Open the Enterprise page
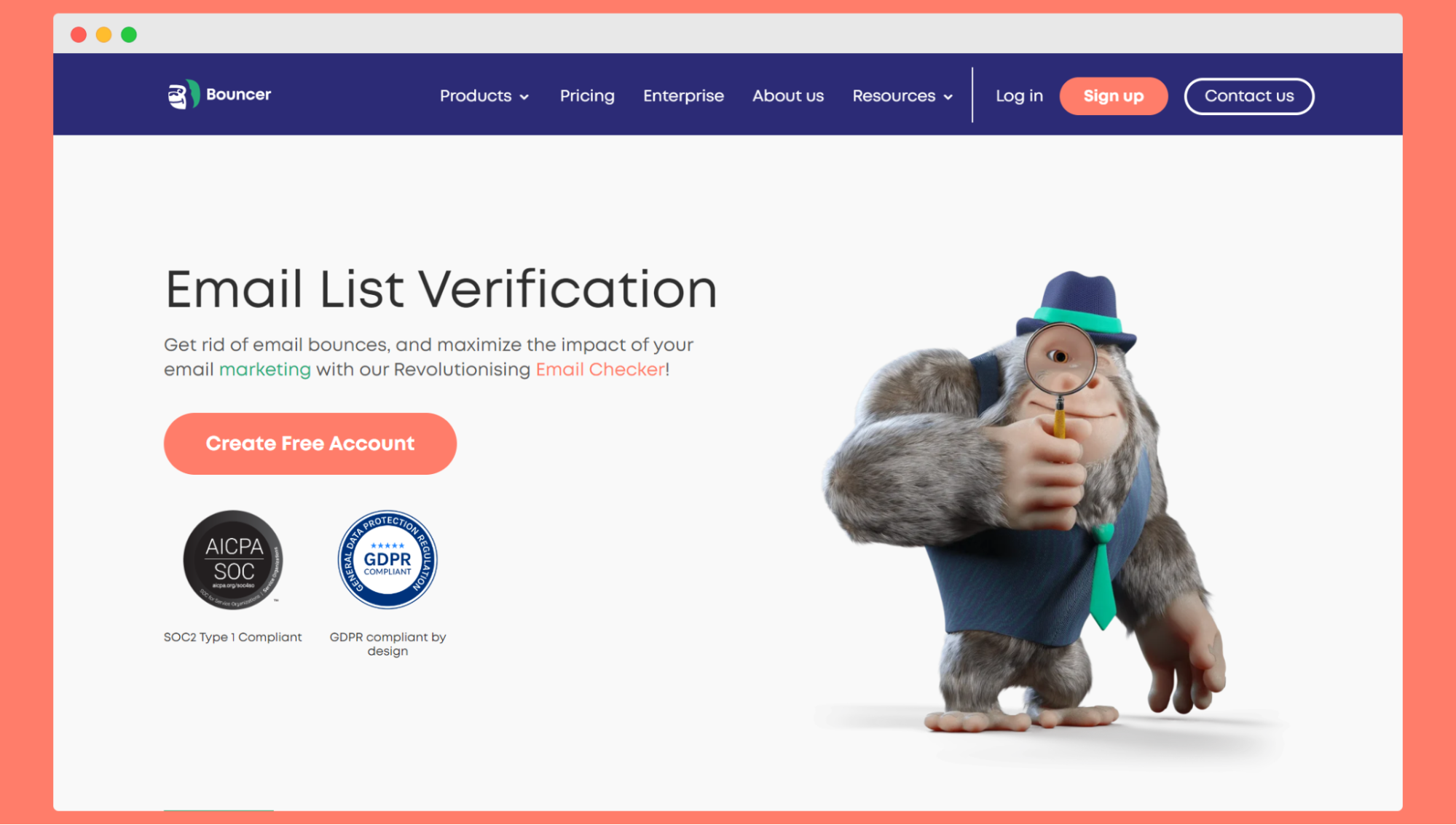This screenshot has width=1456, height=825. tap(683, 96)
